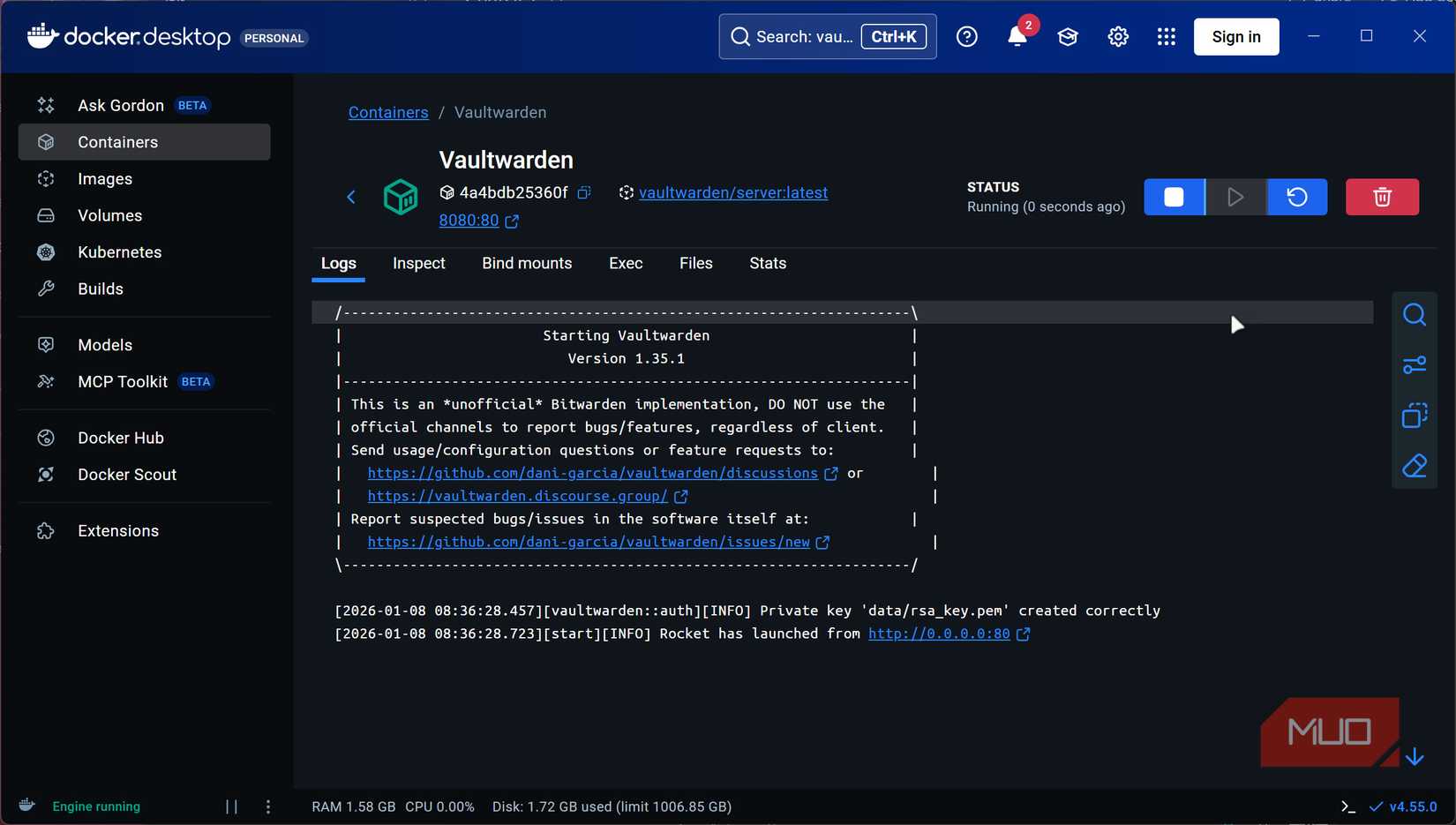Screen dimensions: 1456x825
Task: Open the vaultwarden.discourse.group link
Action: click(517, 496)
